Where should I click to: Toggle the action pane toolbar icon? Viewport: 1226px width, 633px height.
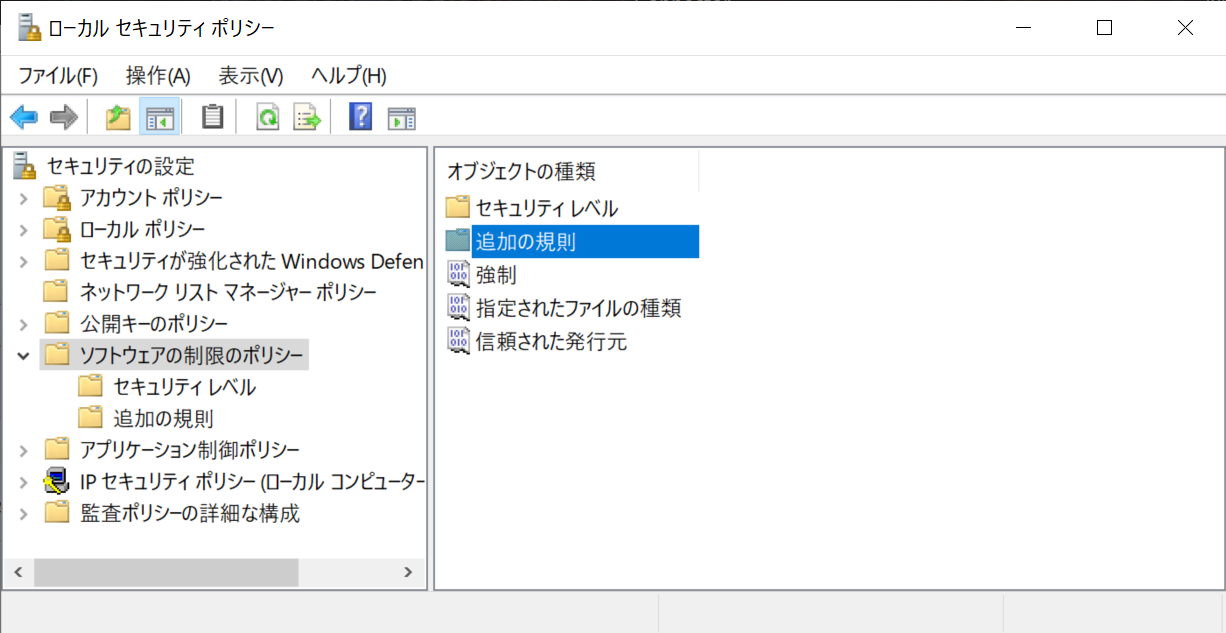(x=401, y=117)
